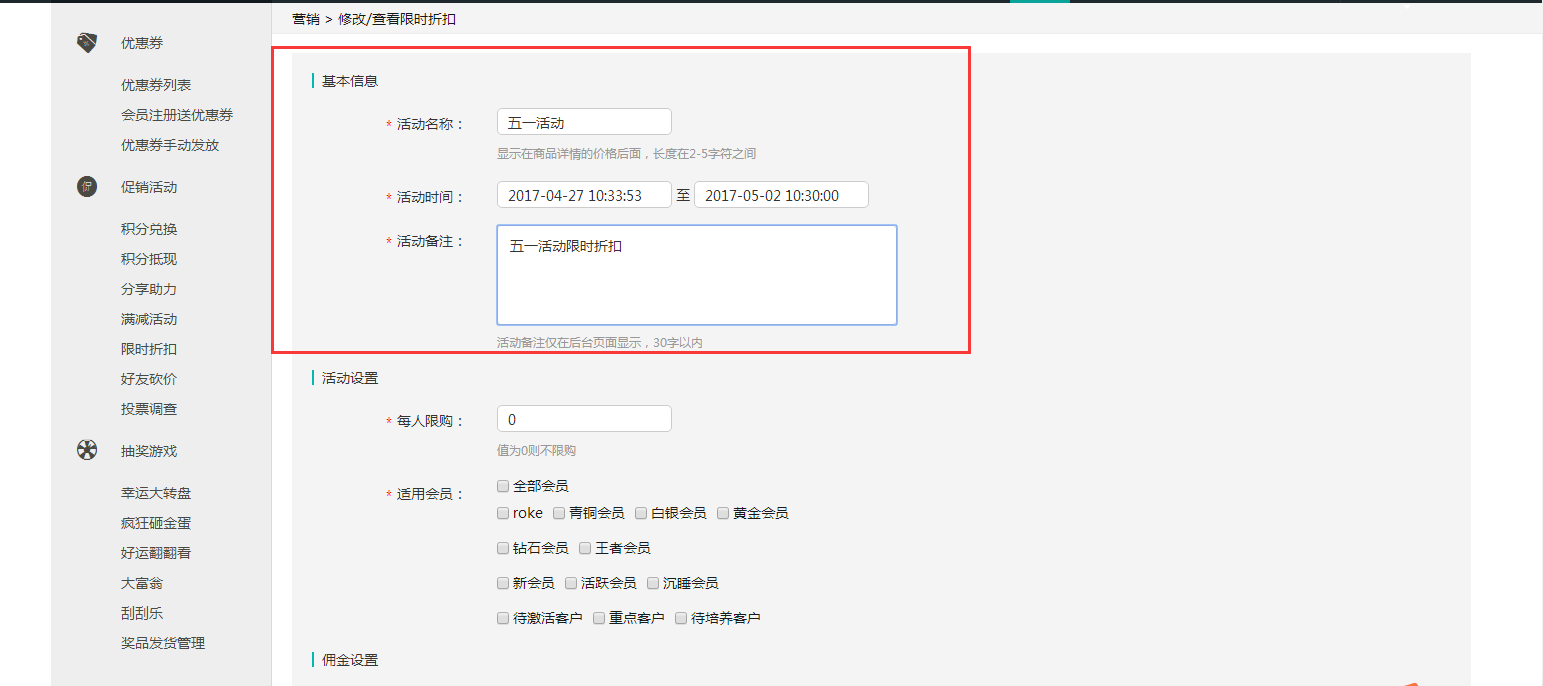Image resolution: width=1543 pixels, height=686 pixels.
Task: Enable the 青铜会员 checkbox
Action: pos(559,513)
